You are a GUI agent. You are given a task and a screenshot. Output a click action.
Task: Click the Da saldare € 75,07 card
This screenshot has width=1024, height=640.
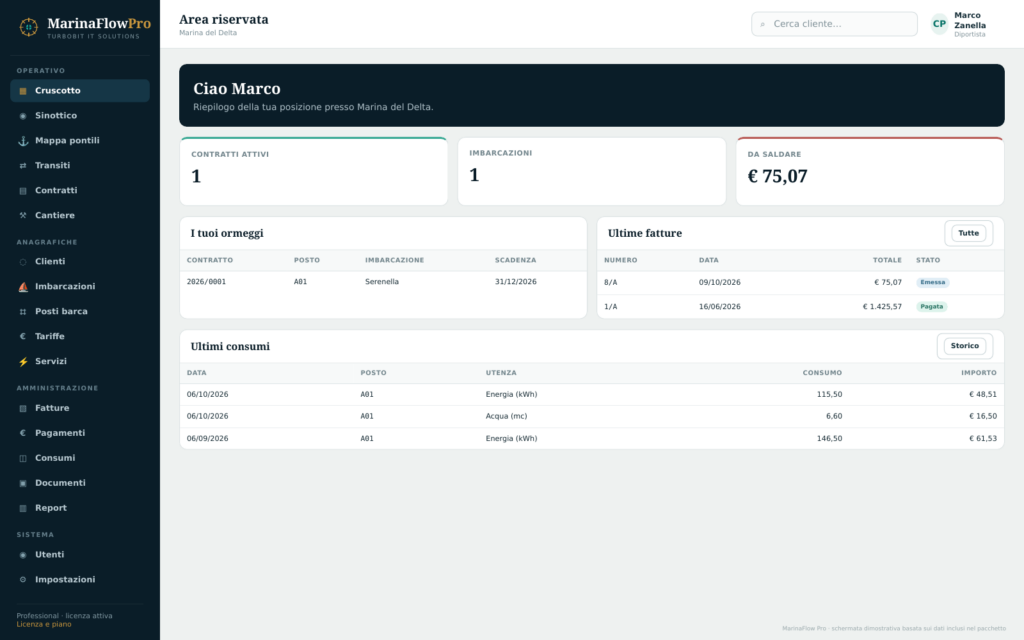coord(870,171)
